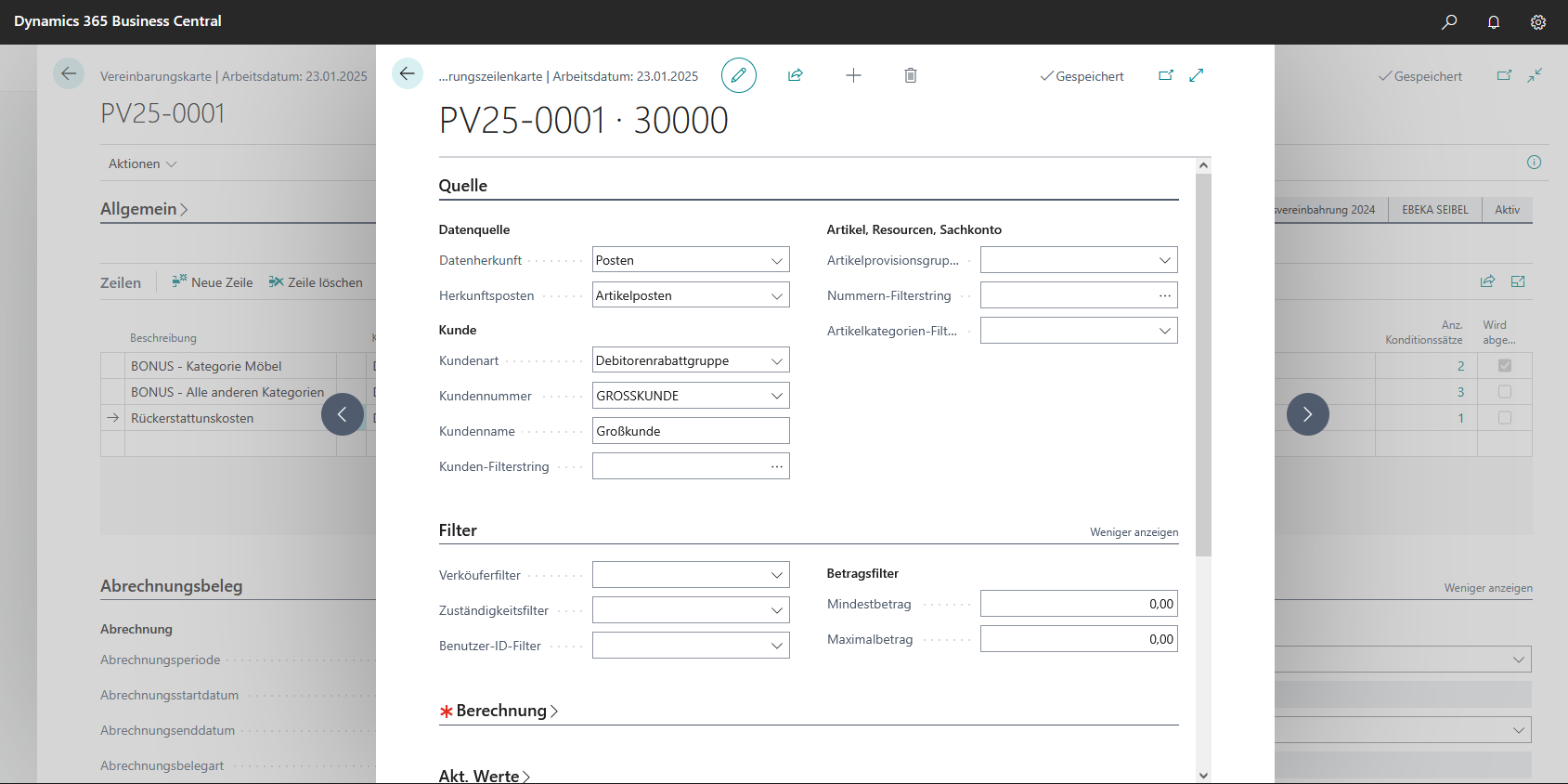Open card in new window icon
The height and width of the screenshot is (784, 1568).
(1166, 75)
